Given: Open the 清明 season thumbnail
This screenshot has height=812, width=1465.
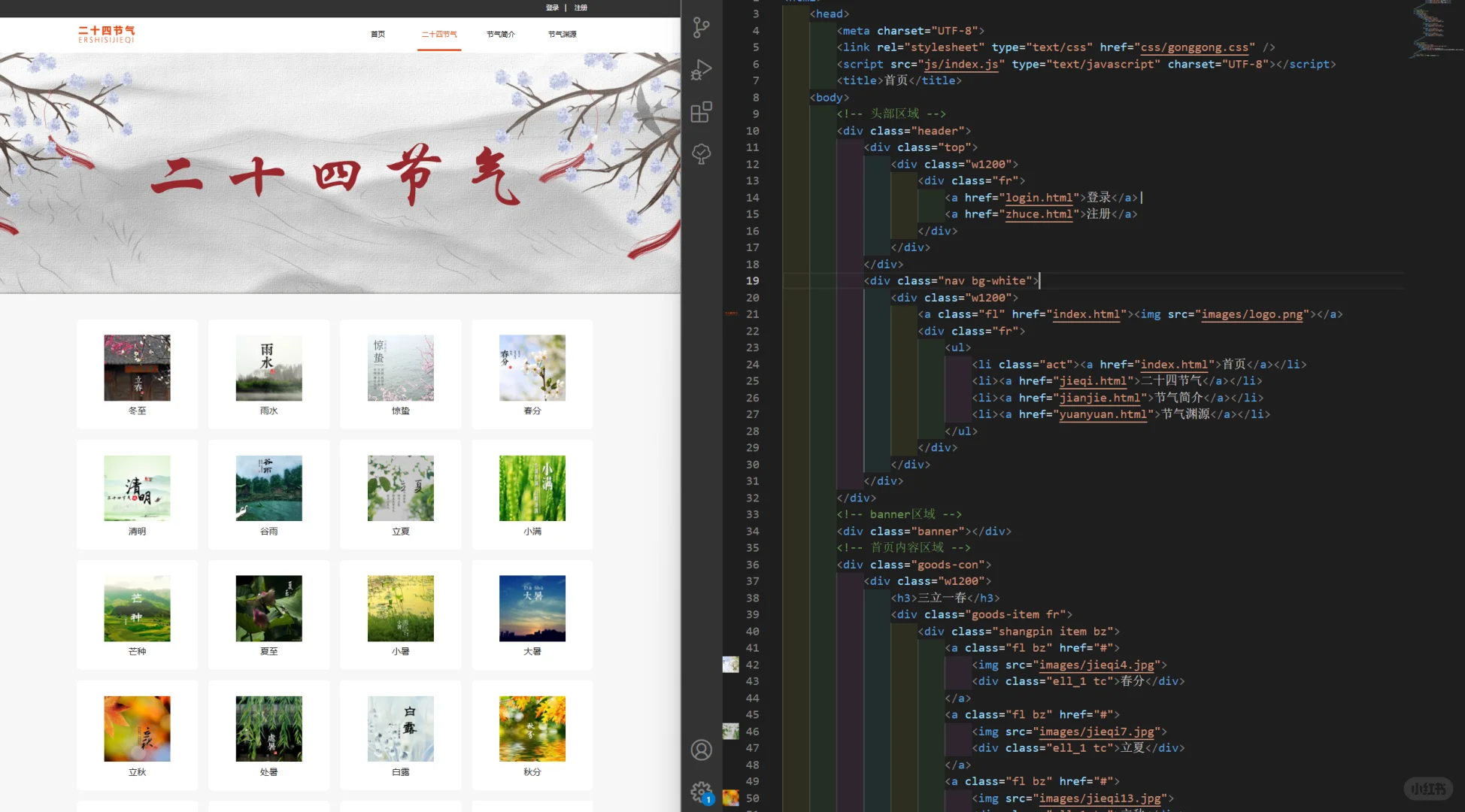Looking at the screenshot, I should (x=137, y=489).
